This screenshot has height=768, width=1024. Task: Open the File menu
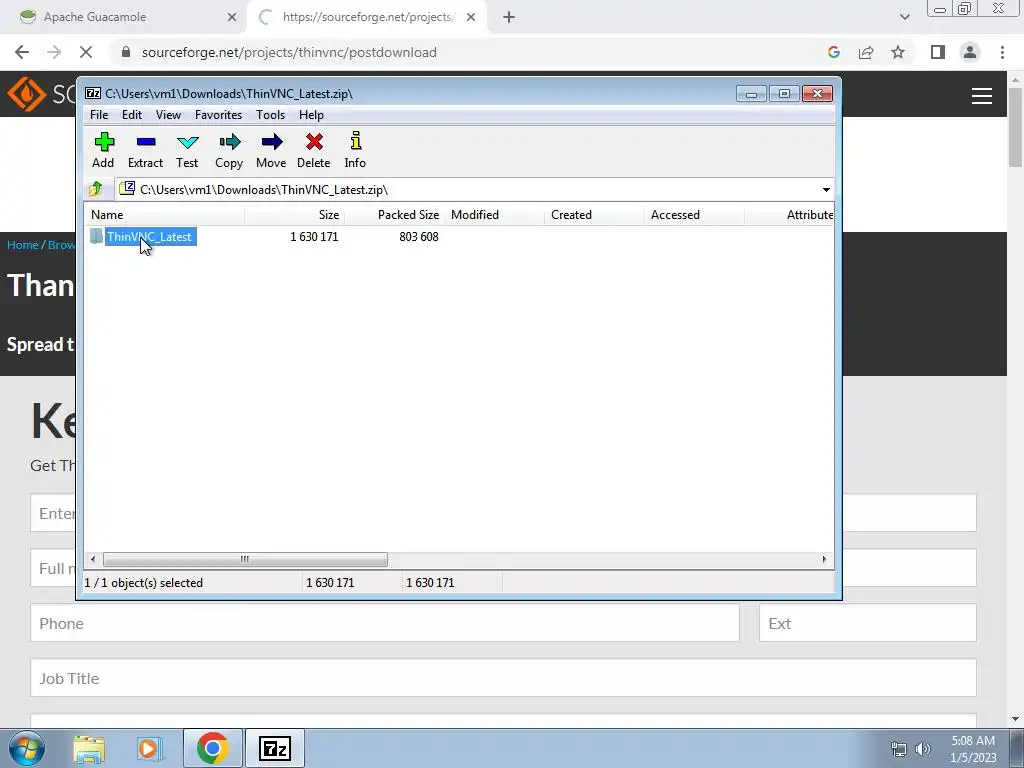pyautogui.click(x=99, y=115)
